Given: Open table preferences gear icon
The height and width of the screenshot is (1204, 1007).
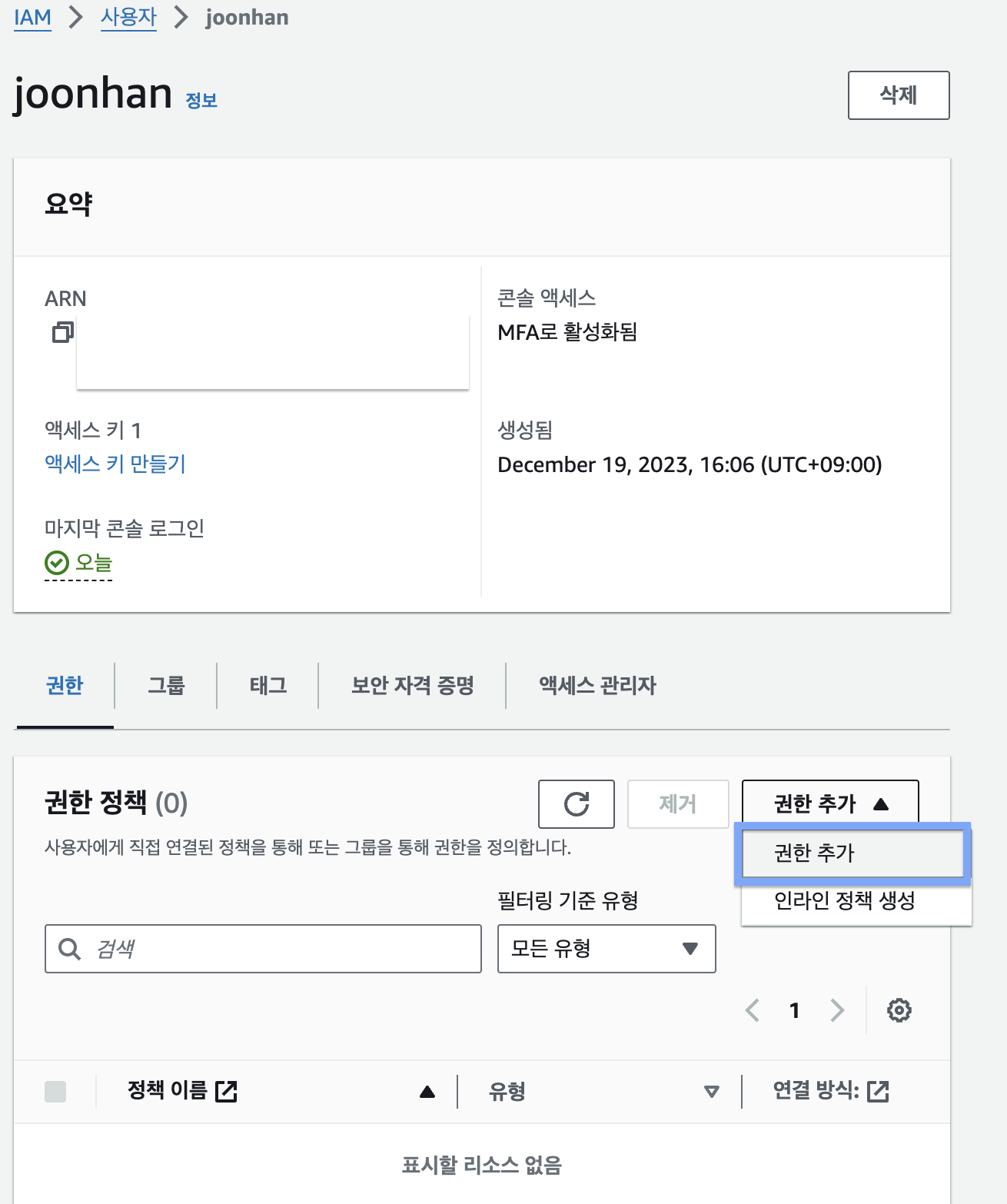Looking at the screenshot, I should point(899,1010).
